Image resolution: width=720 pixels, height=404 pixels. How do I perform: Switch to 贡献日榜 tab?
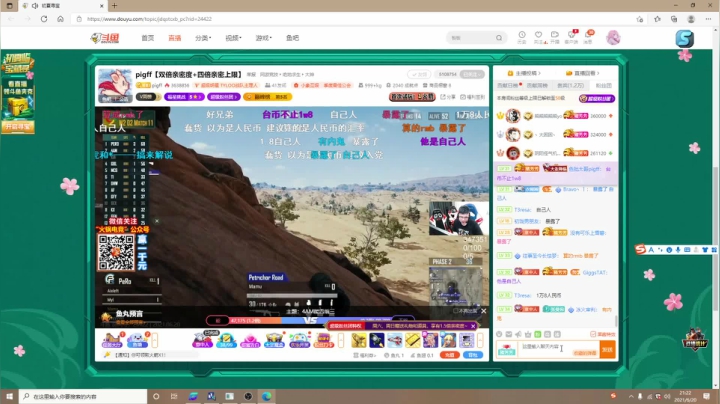508,85
